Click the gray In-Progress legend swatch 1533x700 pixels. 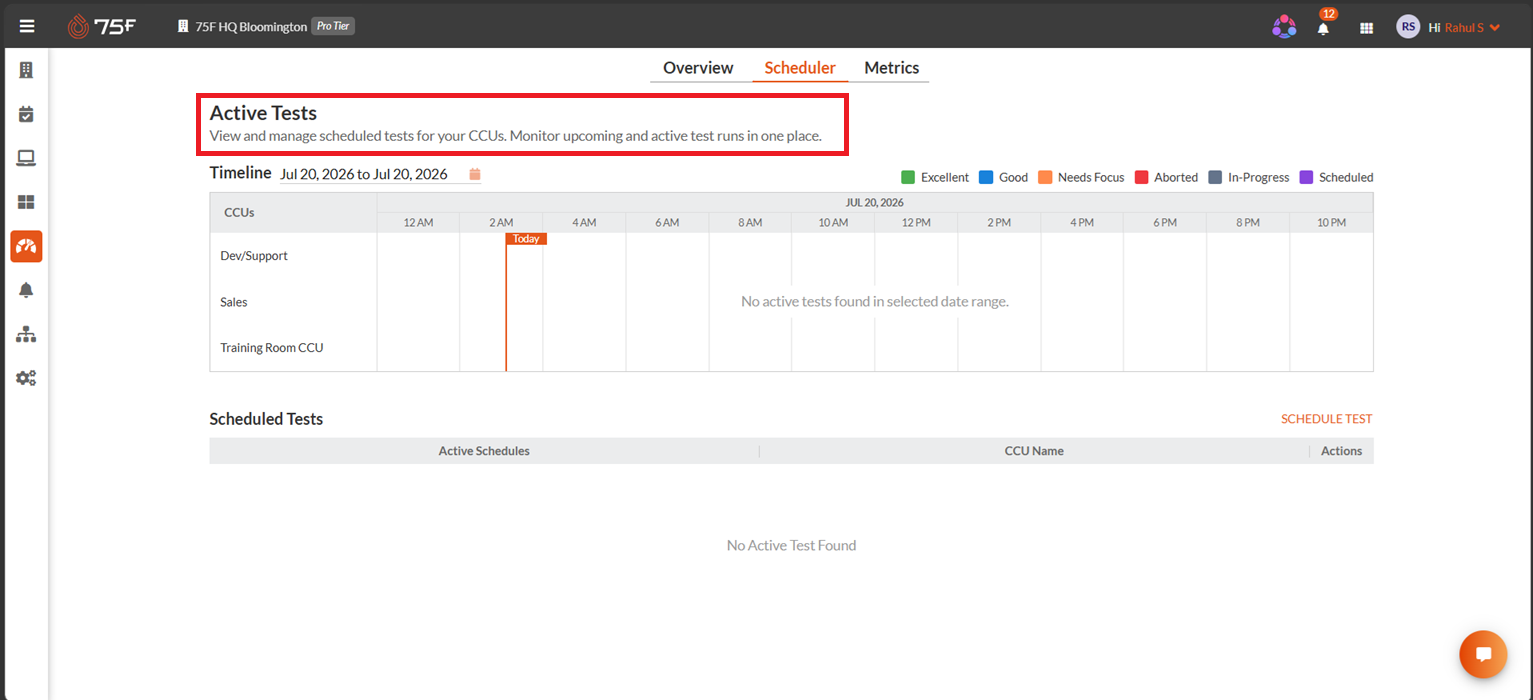pyautogui.click(x=1215, y=177)
